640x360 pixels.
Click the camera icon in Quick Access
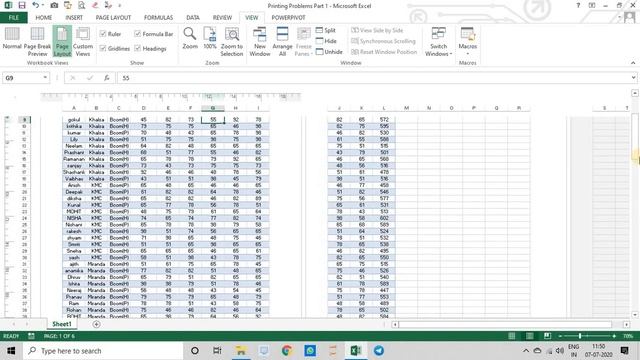pyautogui.click(x=54, y=5)
